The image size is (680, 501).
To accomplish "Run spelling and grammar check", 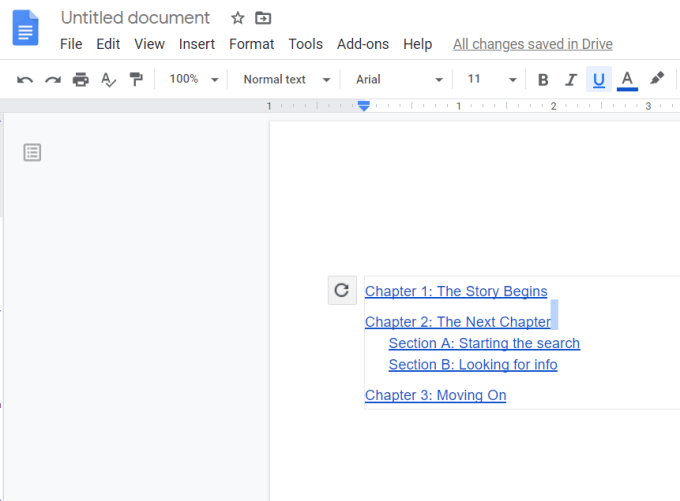I will click(108, 80).
